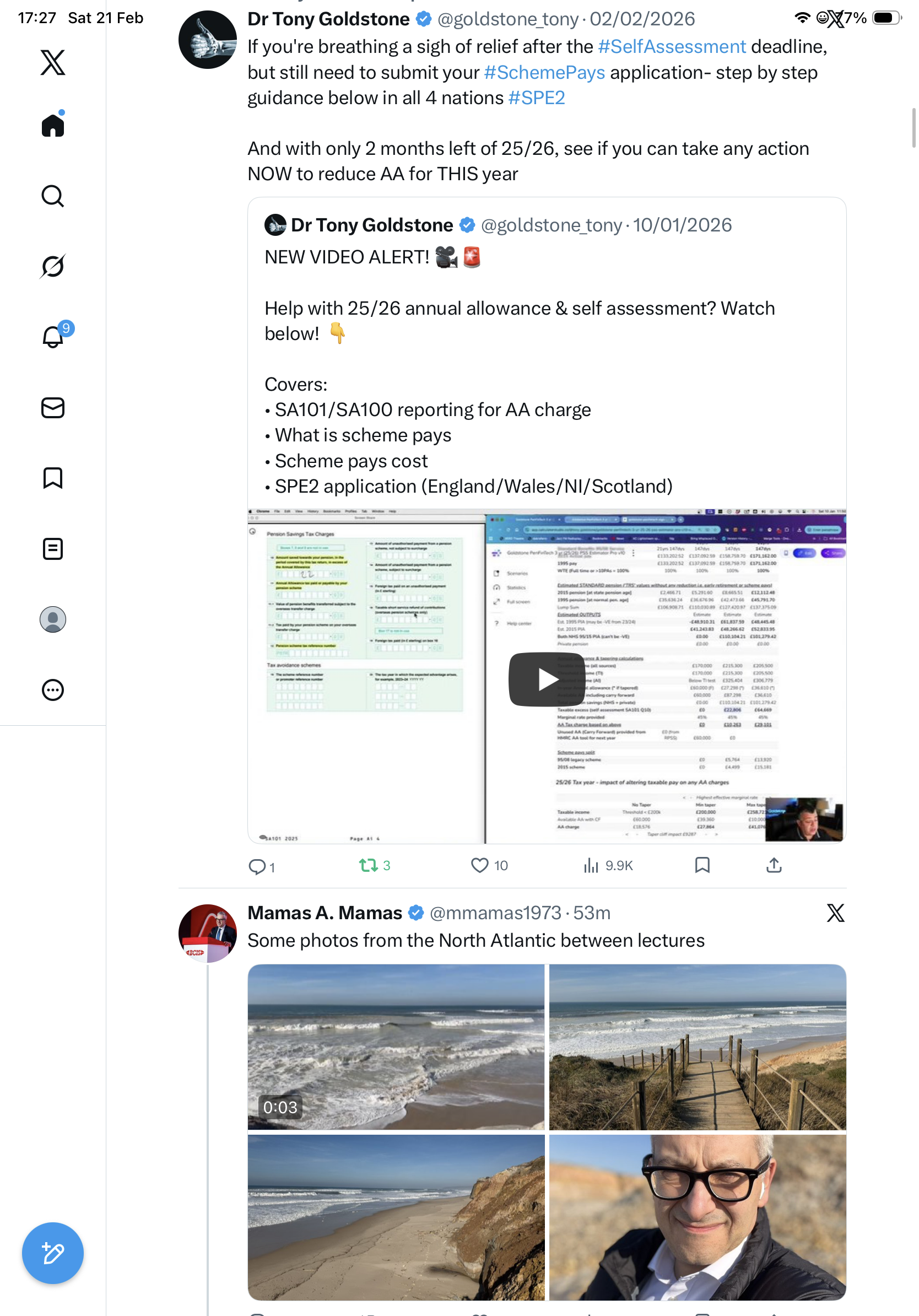The image size is (919, 1316).
Task: Expand the More options circle menu
Action: click(x=53, y=690)
